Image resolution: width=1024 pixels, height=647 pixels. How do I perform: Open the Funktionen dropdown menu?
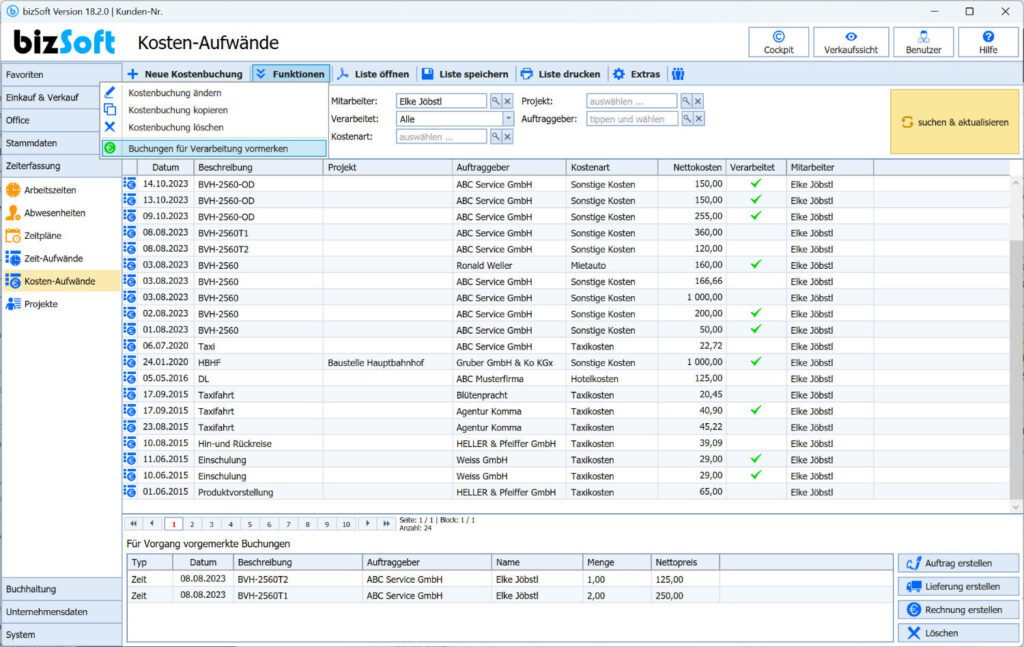click(291, 74)
